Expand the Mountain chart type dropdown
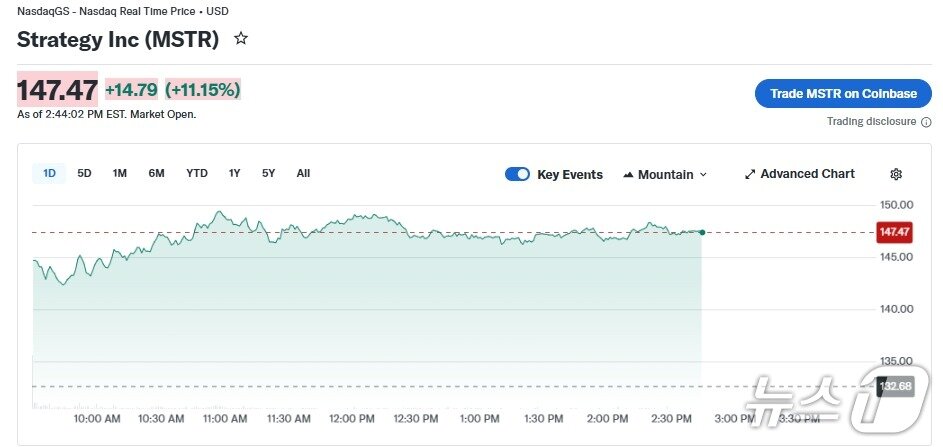Screen dimensions: 943x447 click(703, 175)
